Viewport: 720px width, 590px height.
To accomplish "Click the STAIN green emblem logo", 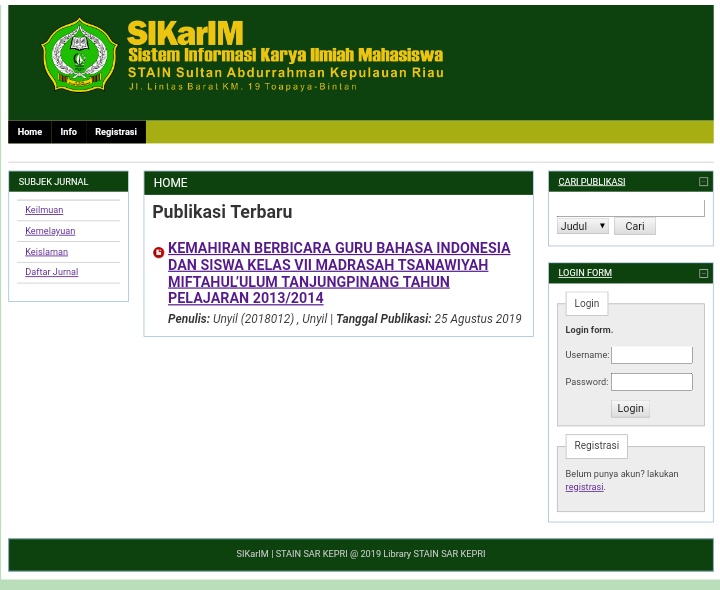I will point(79,55).
